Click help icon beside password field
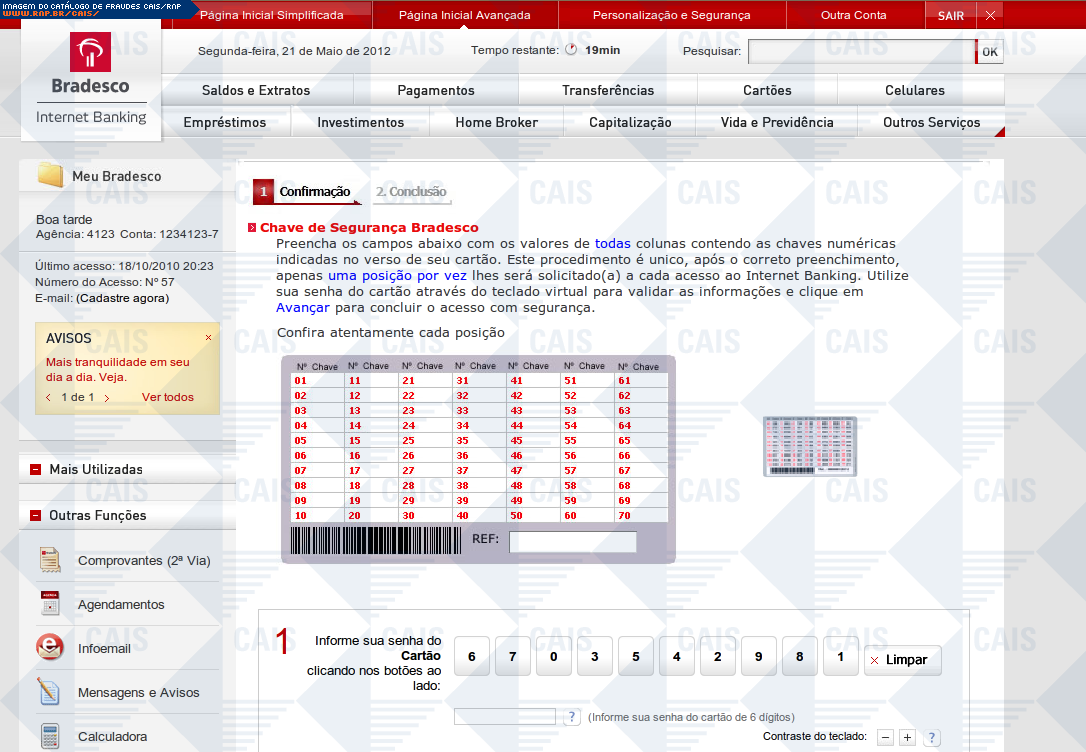Screen dimensions: 1086x752 tap(572, 717)
